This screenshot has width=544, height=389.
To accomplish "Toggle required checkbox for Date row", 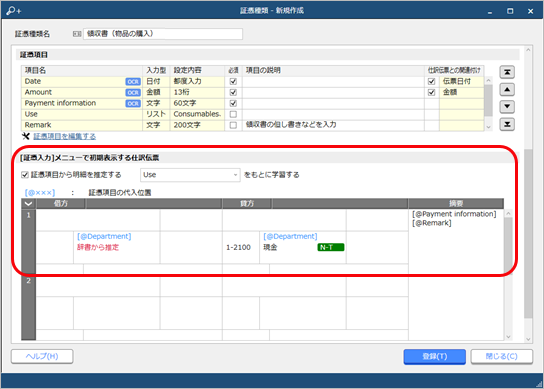I will (x=233, y=82).
